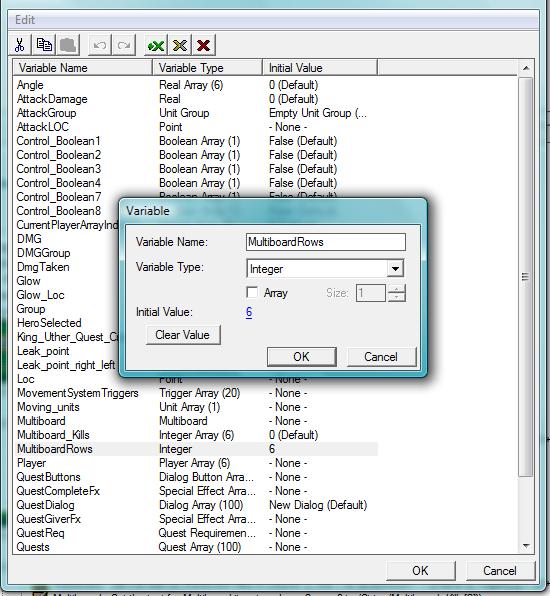Select the AttackLOC variable row
Viewport: 550px width, 596px height.
point(196,127)
